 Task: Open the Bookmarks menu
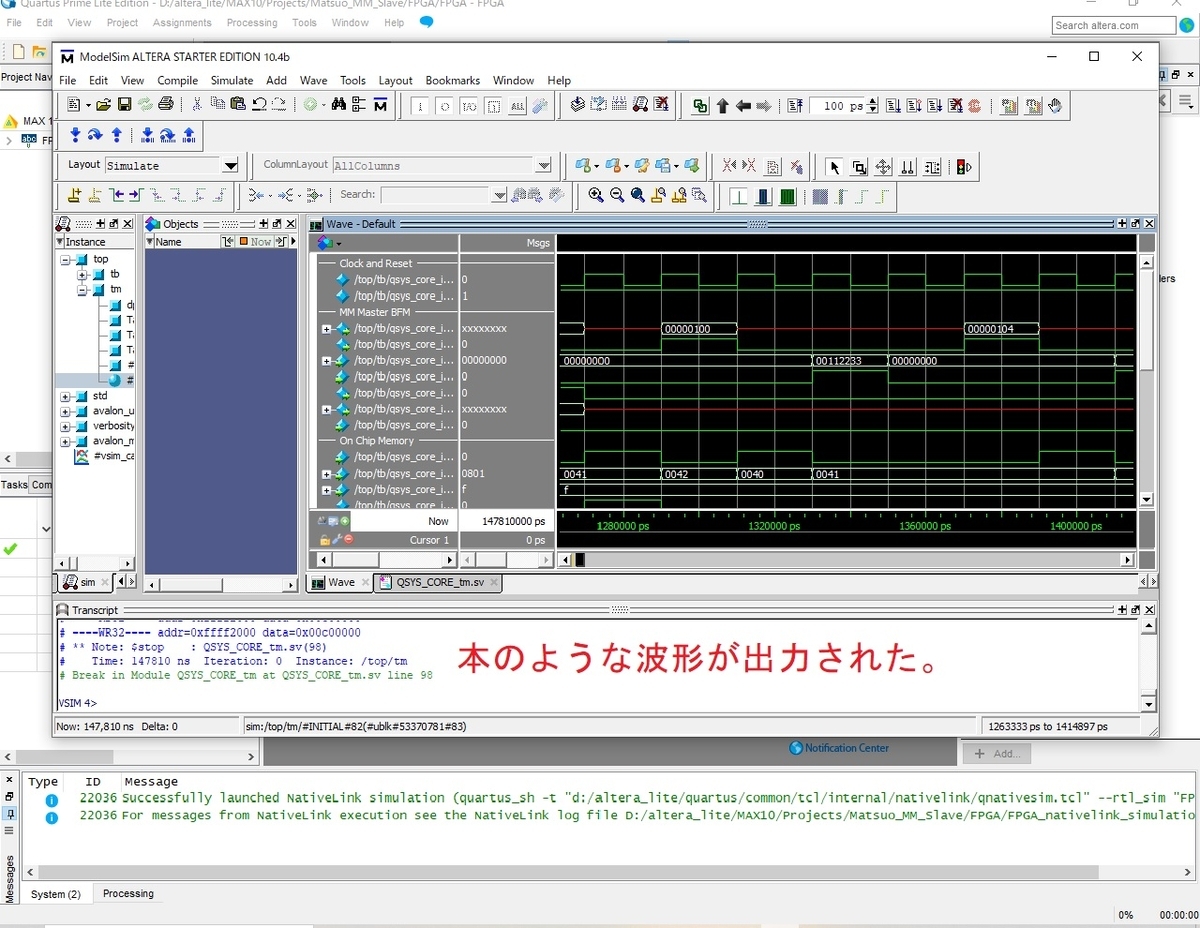[x=452, y=80]
